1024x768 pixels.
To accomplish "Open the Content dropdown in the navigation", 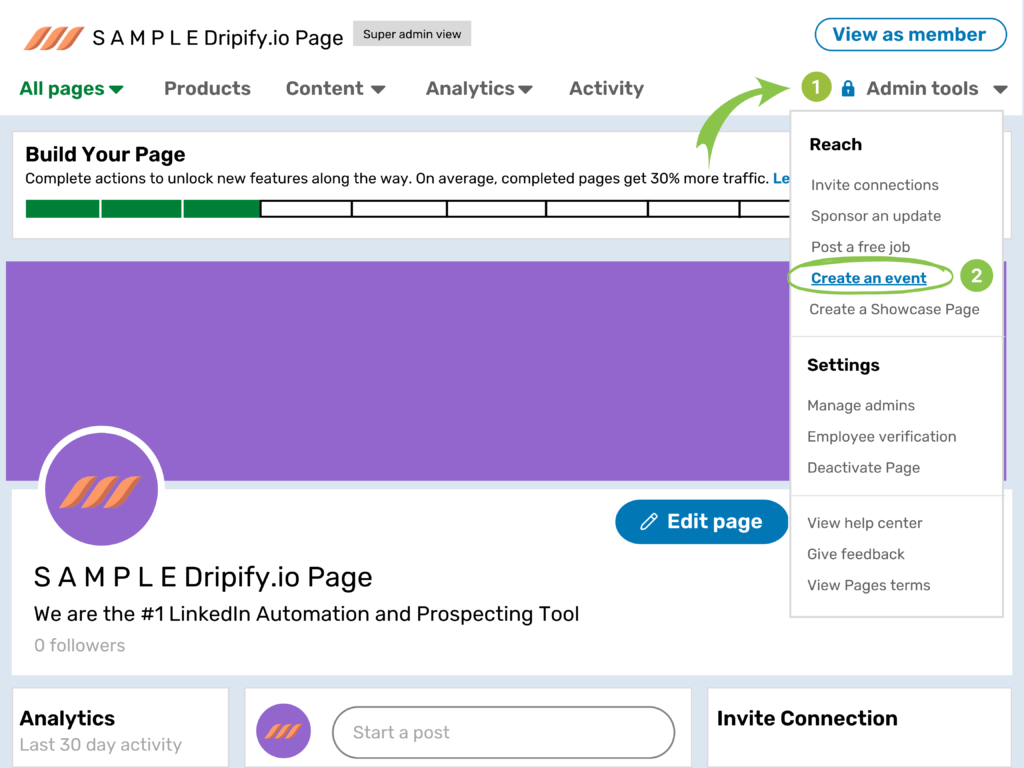I will (335, 88).
